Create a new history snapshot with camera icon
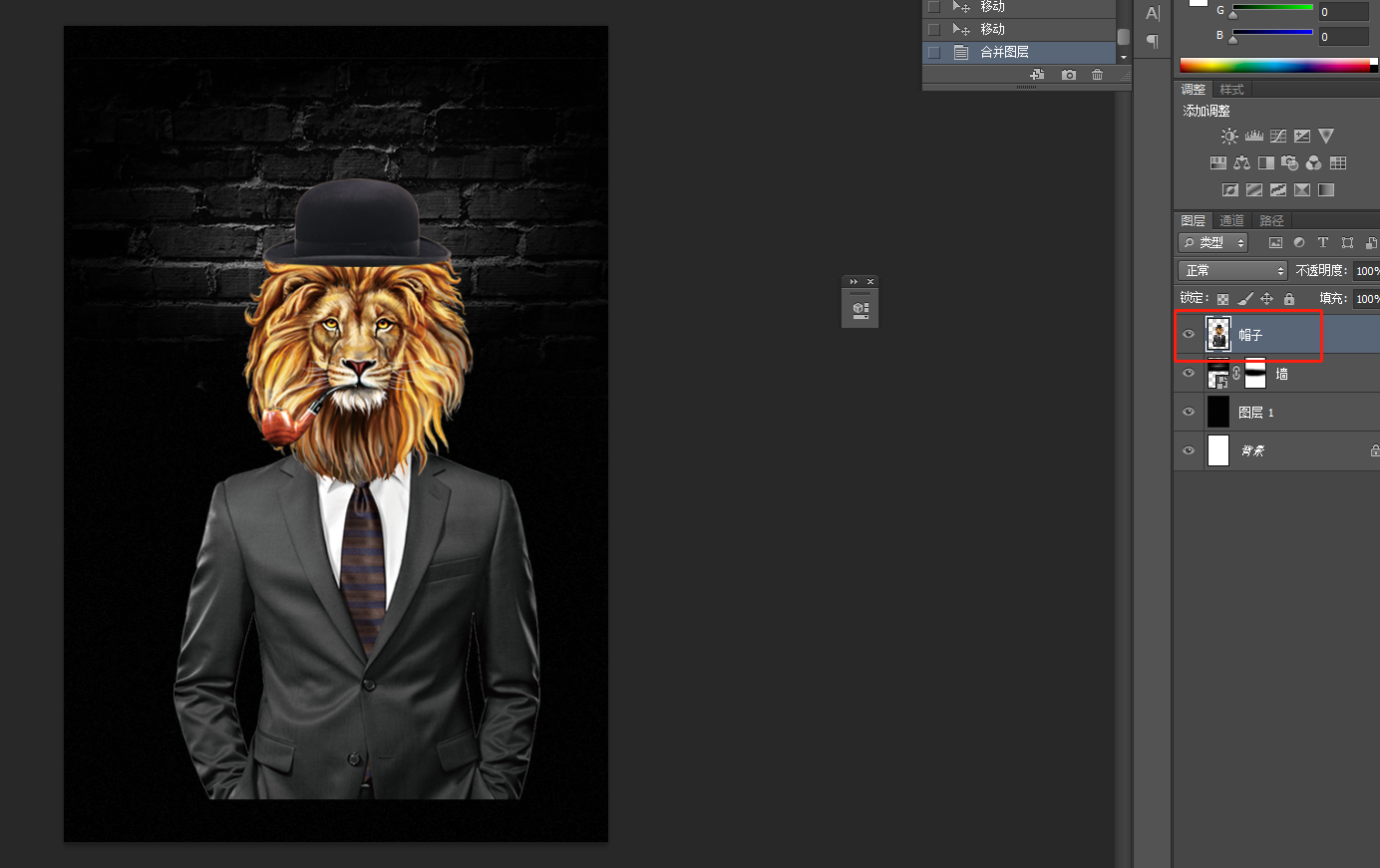The height and width of the screenshot is (868, 1380). click(1069, 75)
